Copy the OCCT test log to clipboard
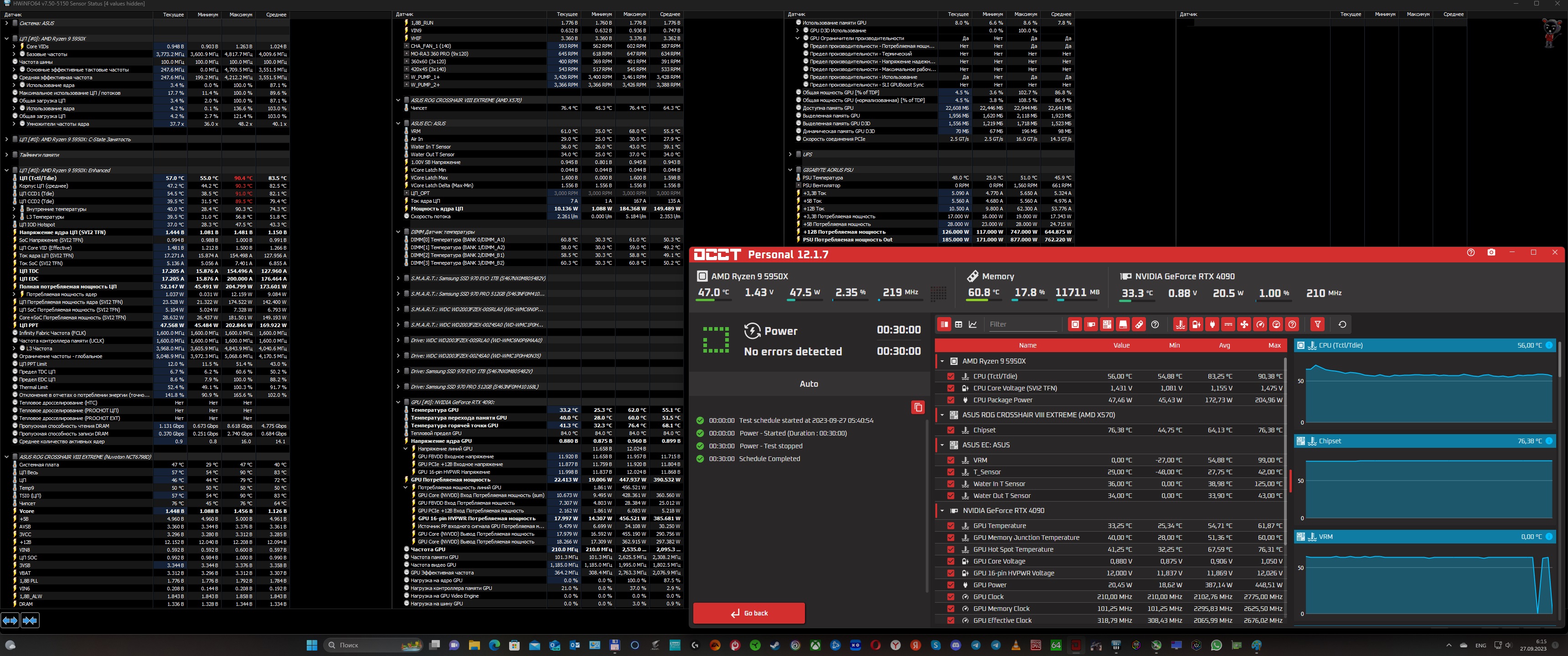 click(918, 407)
